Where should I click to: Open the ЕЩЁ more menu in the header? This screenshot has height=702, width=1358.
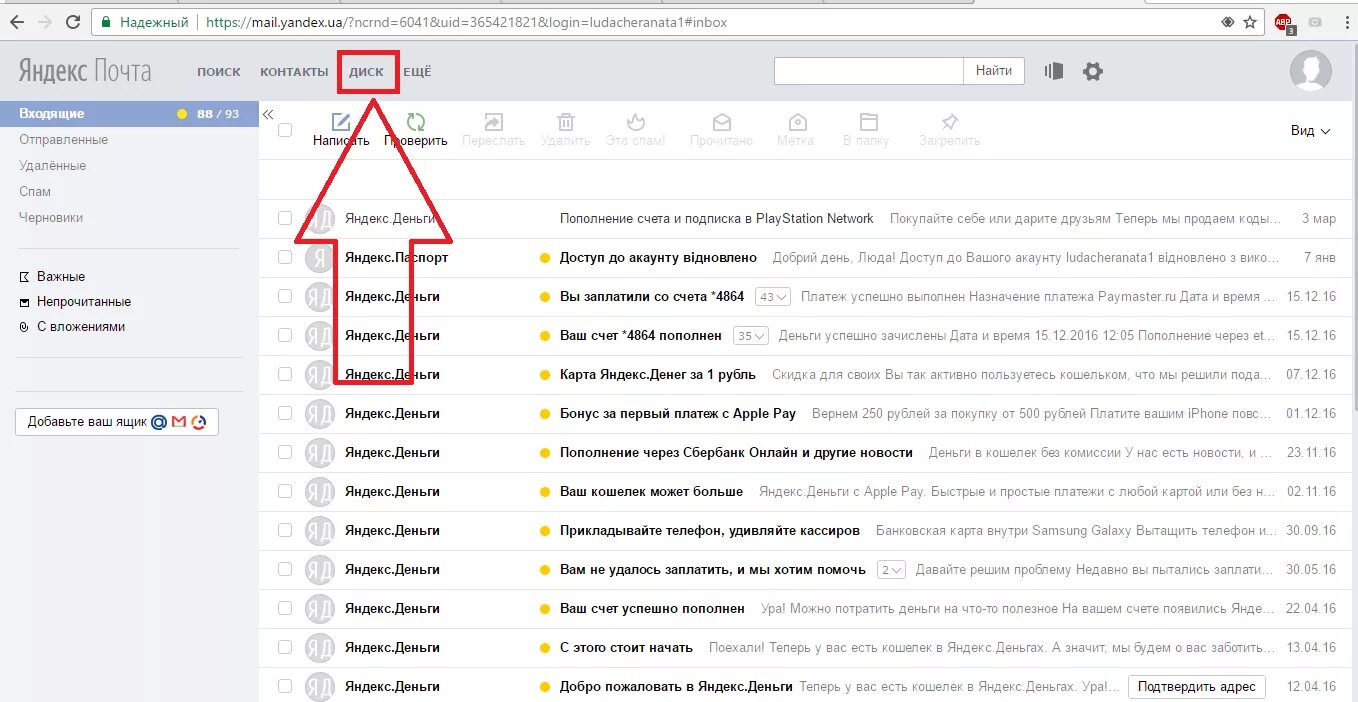(x=417, y=72)
